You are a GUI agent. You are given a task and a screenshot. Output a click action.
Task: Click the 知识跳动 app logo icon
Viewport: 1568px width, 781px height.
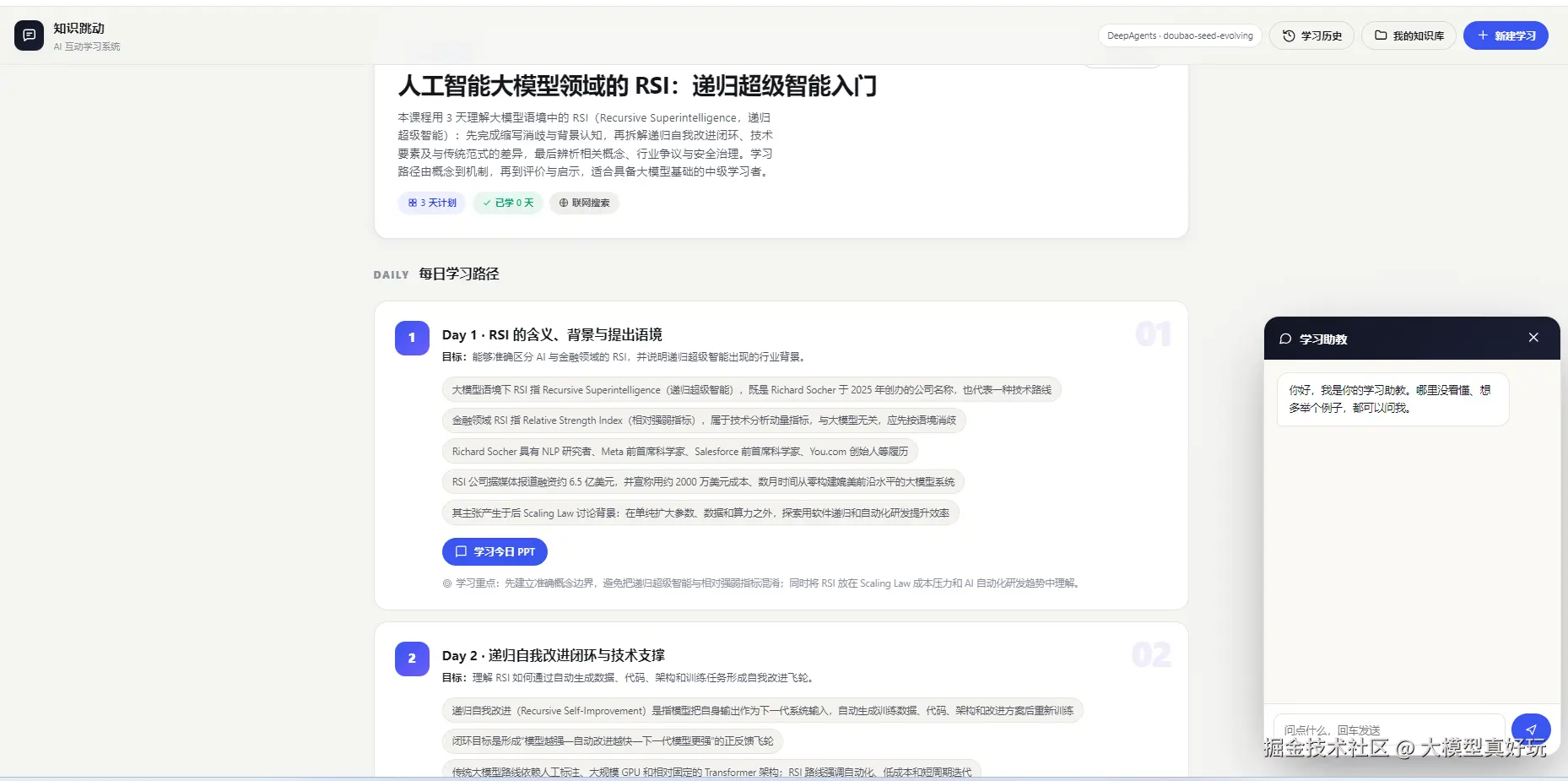click(29, 35)
